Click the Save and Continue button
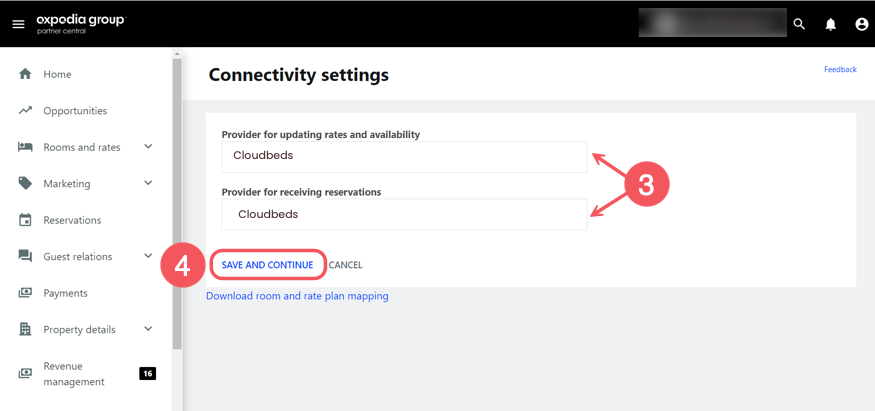Screen dimensions: 875x411 click(x=267, y=265)
